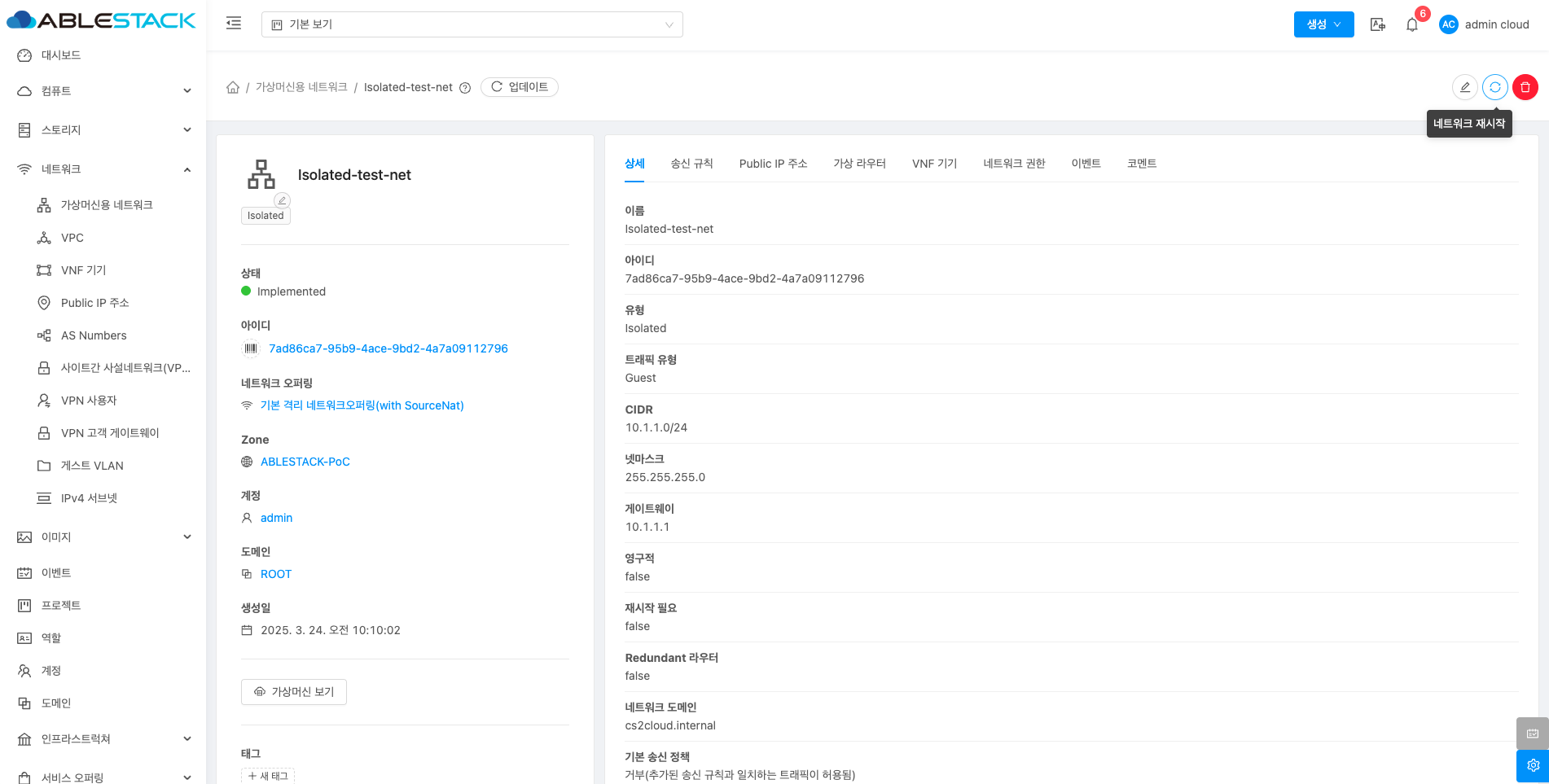Open the settings gear icon
Screen dimensions: 1549x784
click(x=1532, y=765)
